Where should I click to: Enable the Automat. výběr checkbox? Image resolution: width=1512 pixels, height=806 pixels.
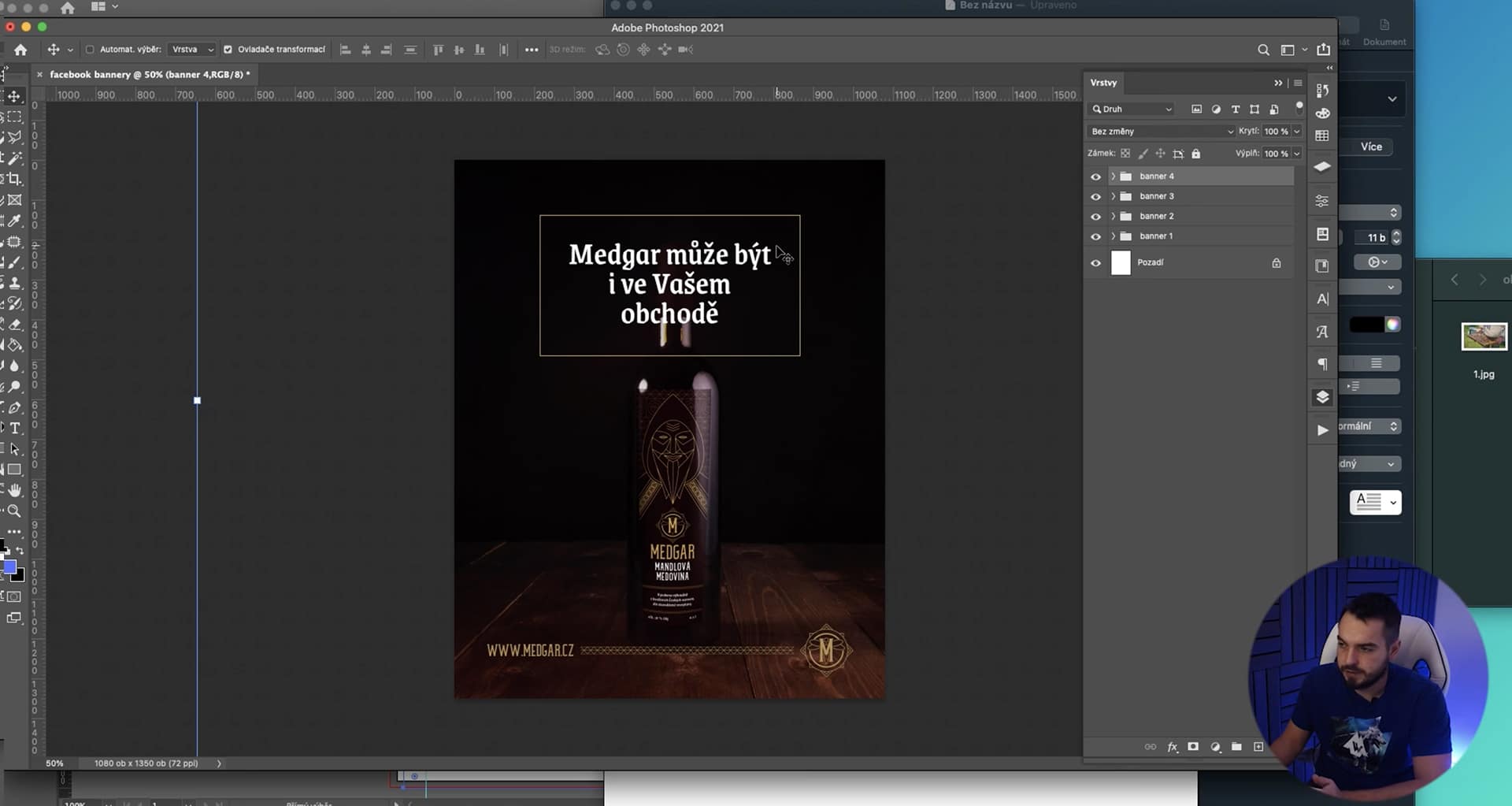coord(90,50)
